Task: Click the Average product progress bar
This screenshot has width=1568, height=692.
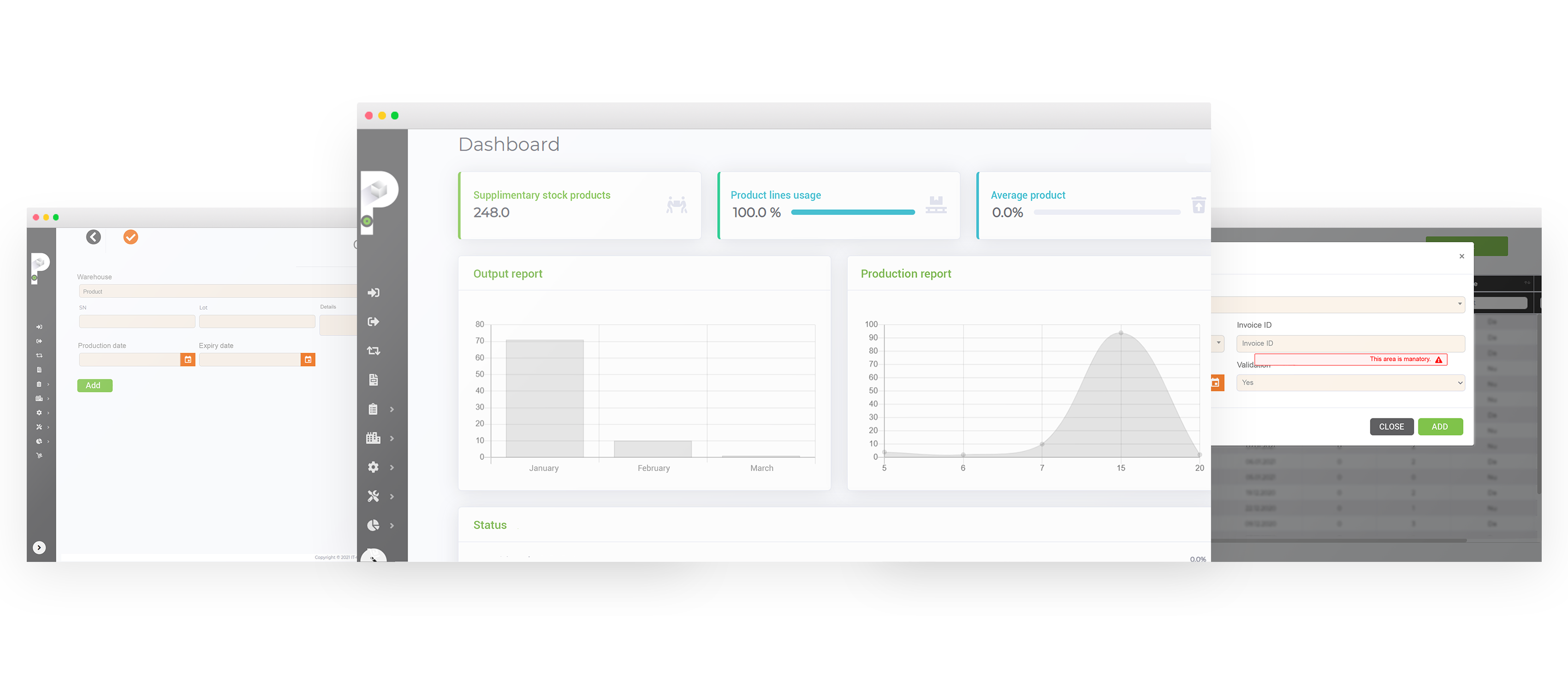Action: pyautogui.click(x=1107, y=213)
